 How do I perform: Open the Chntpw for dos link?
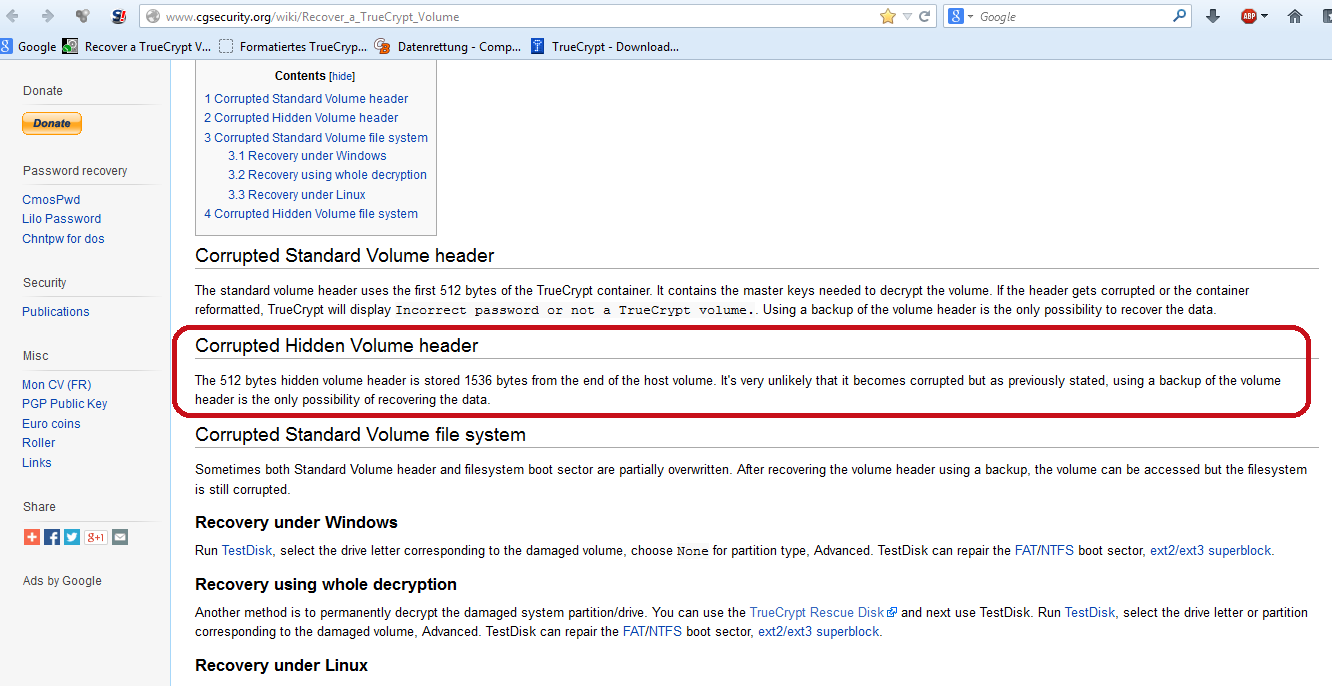point(63,239)
